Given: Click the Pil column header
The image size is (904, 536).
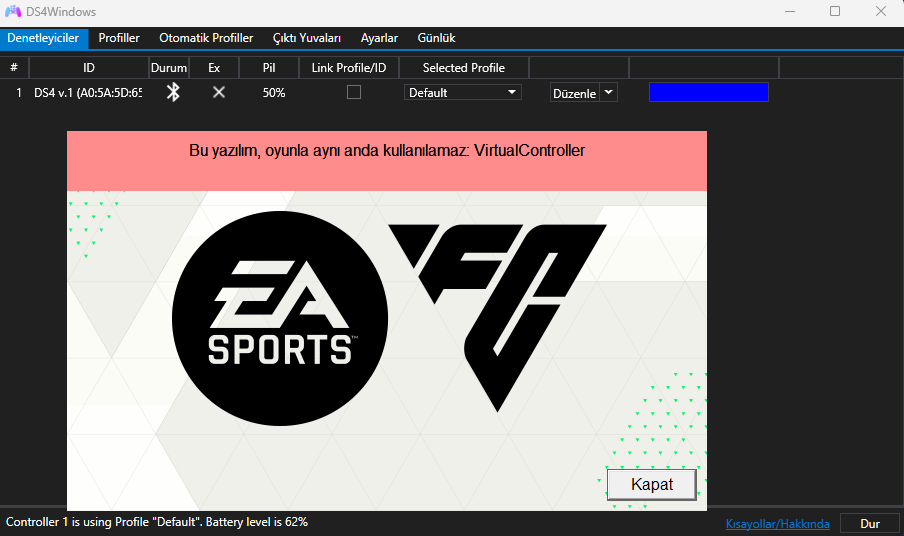Looking at the screenshot, I should point(269,67).
